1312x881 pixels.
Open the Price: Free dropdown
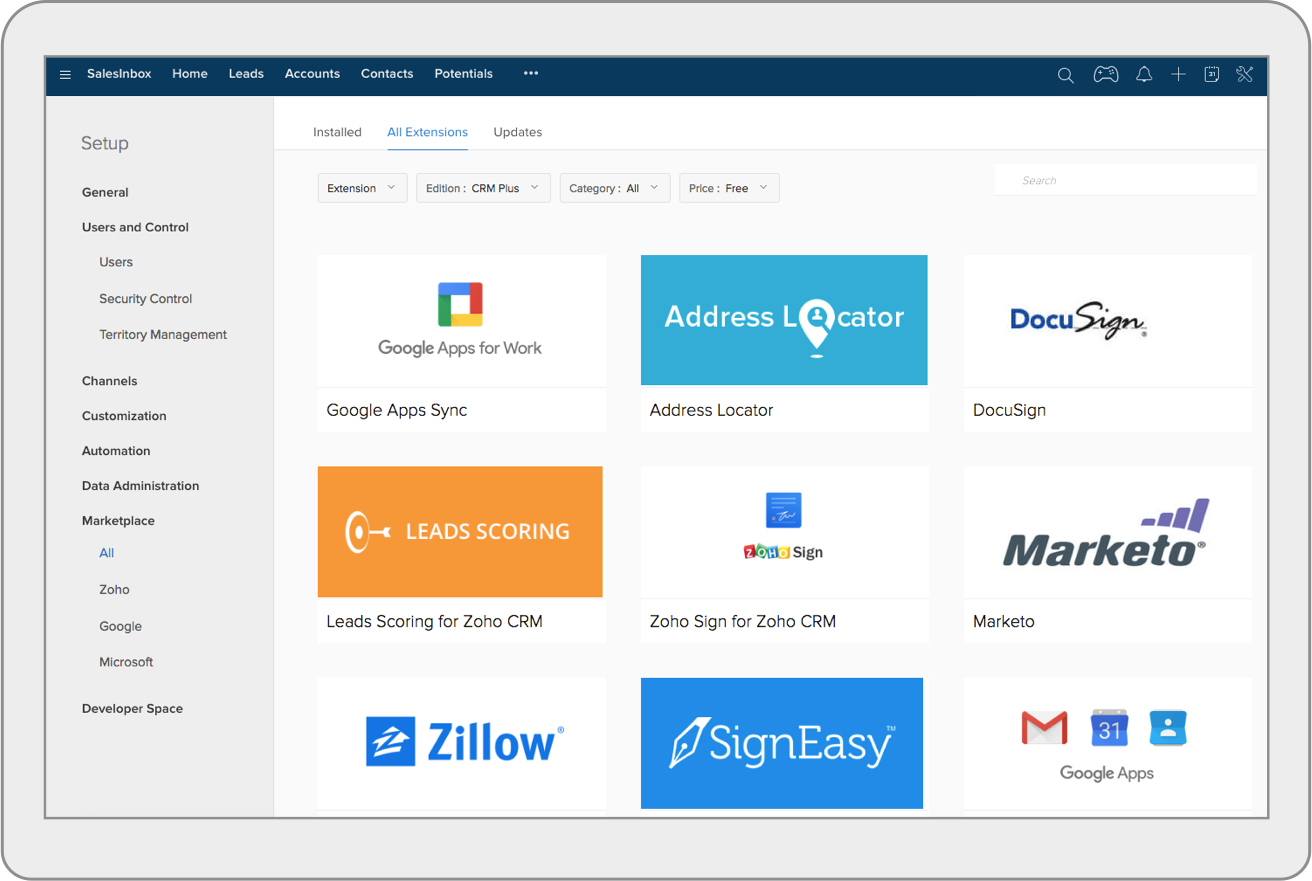[x=729, y=188]
